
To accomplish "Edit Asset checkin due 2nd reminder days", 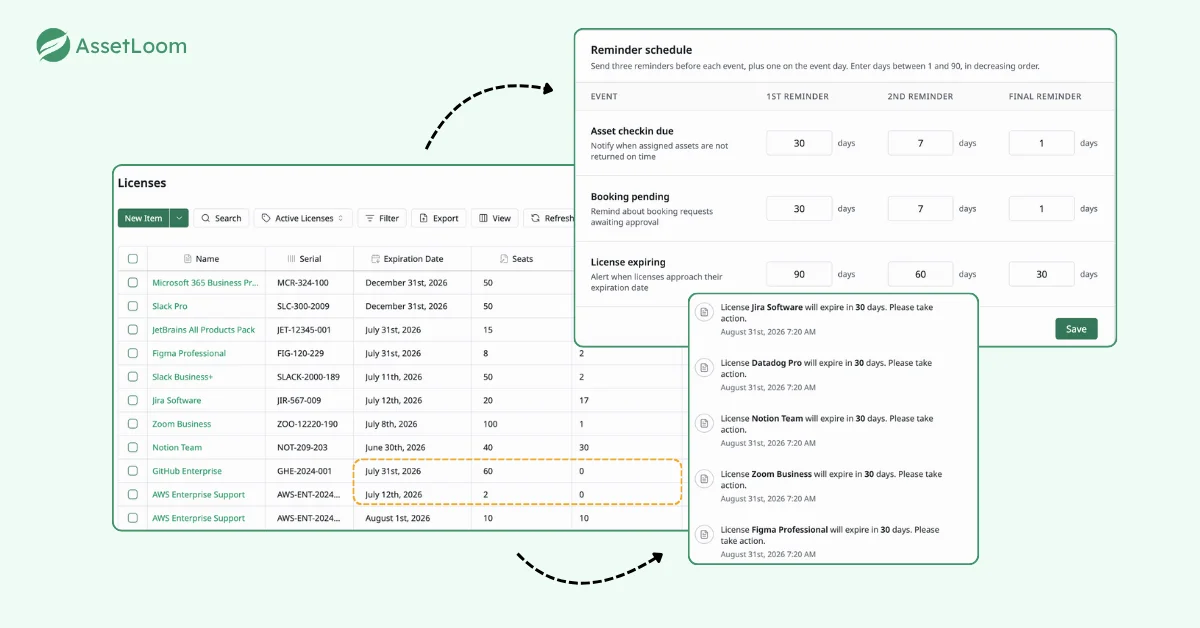I will tap(920, 143).
